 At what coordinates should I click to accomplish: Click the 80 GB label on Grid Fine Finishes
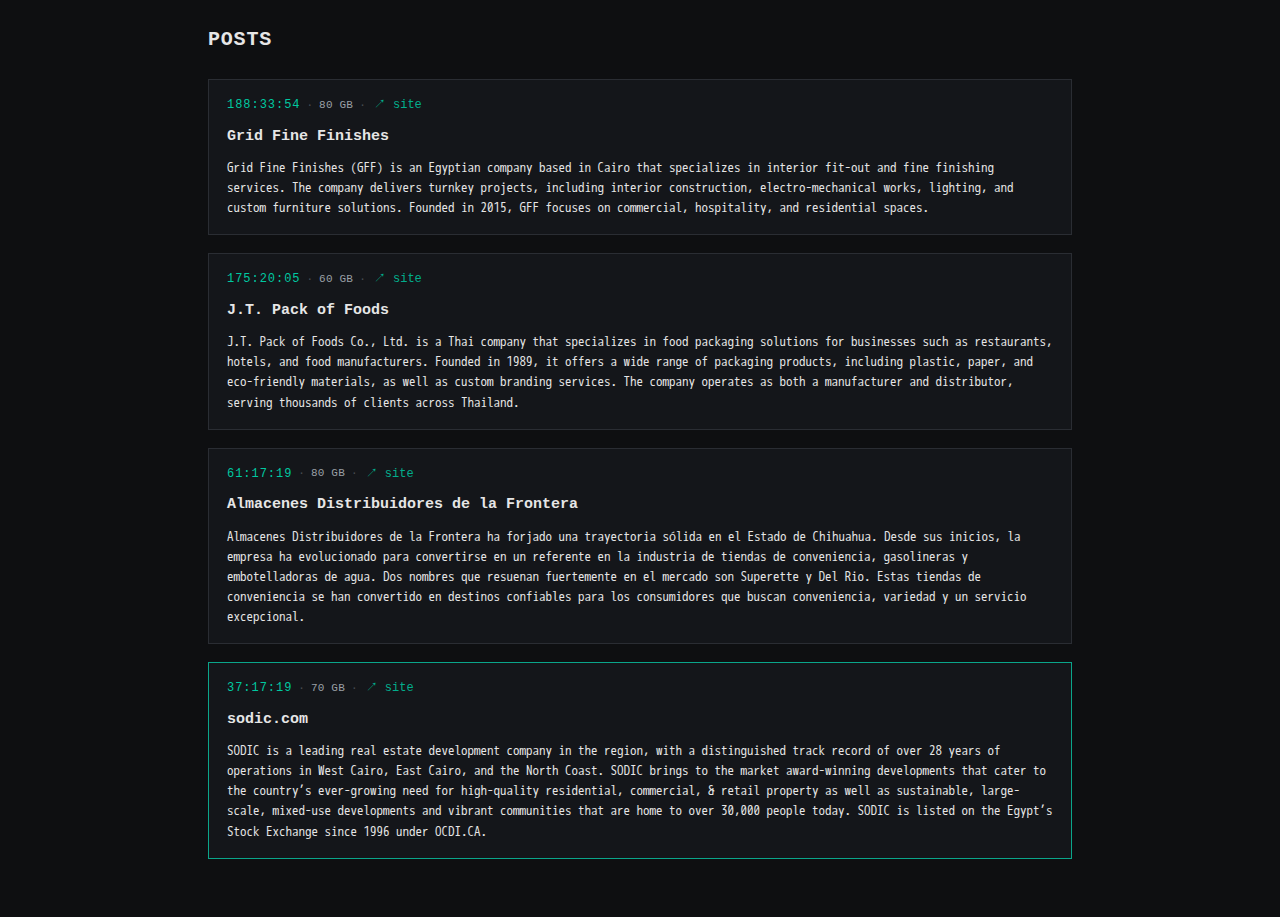[336, 105]
